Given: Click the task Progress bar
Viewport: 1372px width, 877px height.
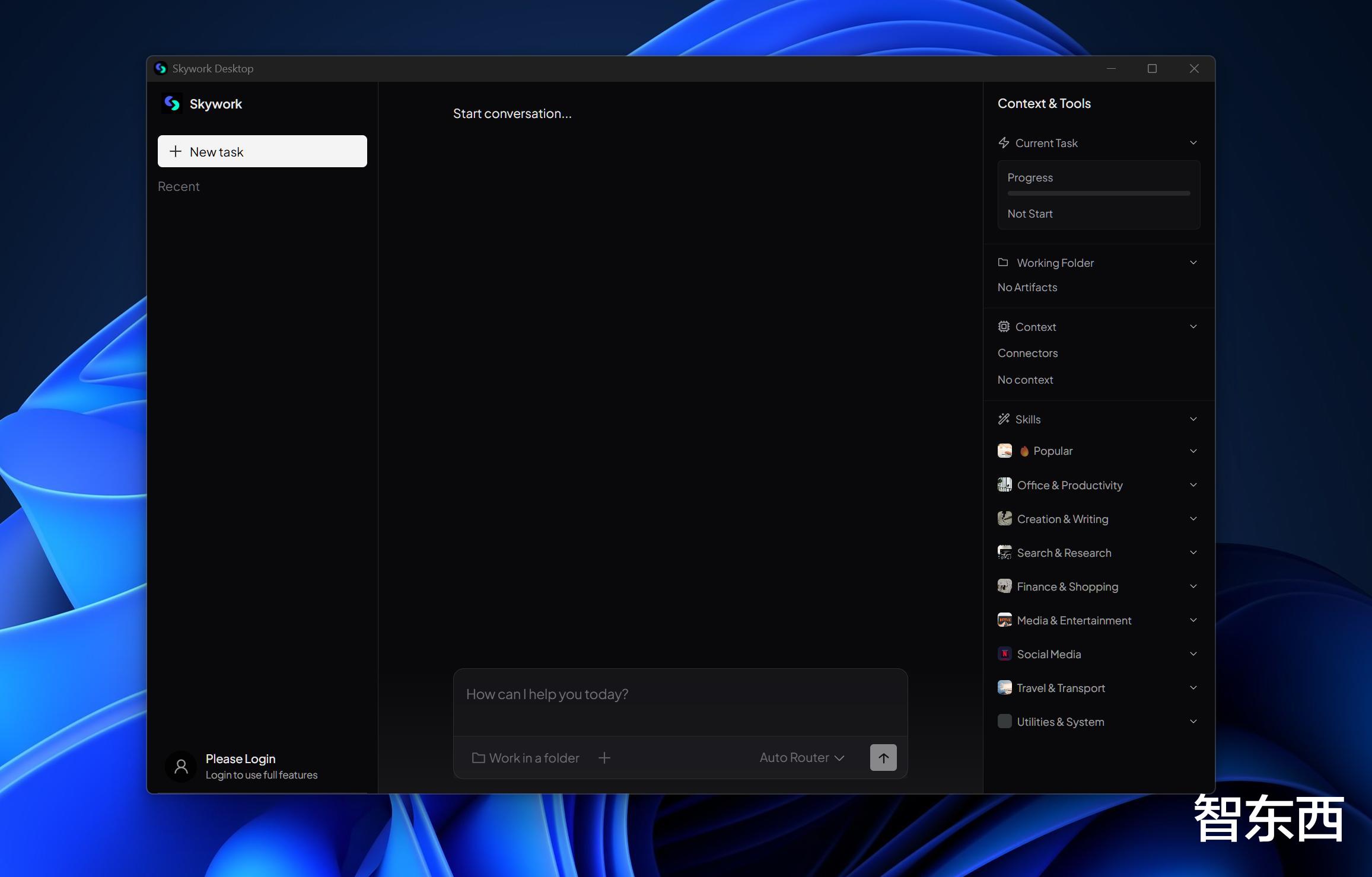Looking at the screenshot, I should (x=1098, y=193).
